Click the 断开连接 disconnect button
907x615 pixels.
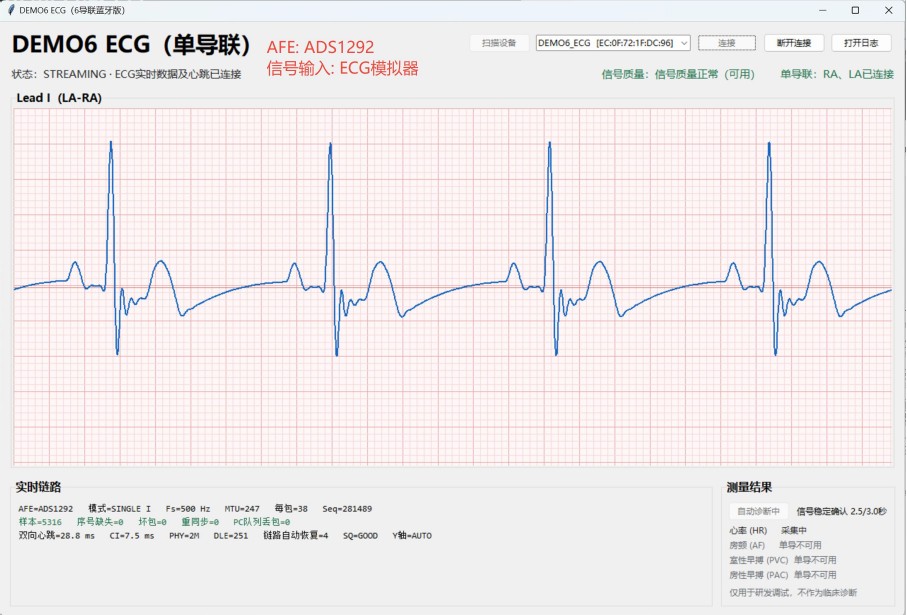point(794,43)
